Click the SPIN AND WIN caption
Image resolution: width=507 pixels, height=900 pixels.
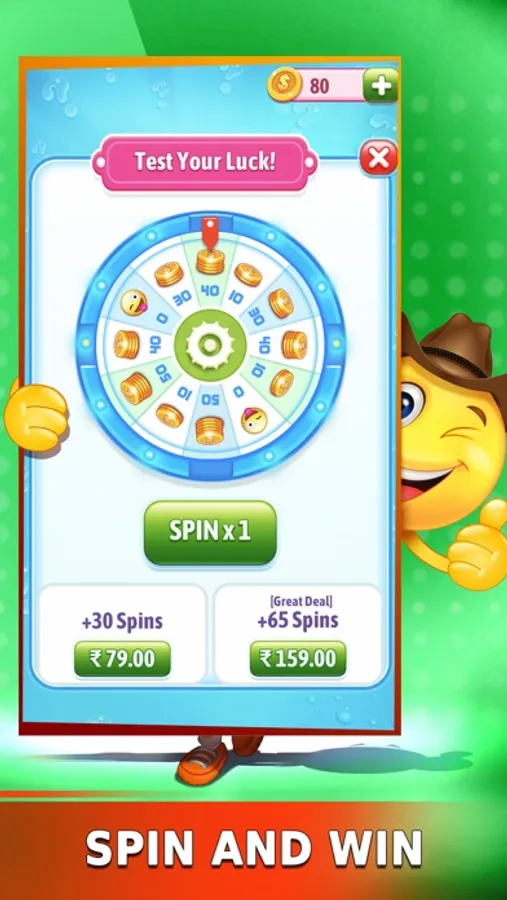pos(254,848)
